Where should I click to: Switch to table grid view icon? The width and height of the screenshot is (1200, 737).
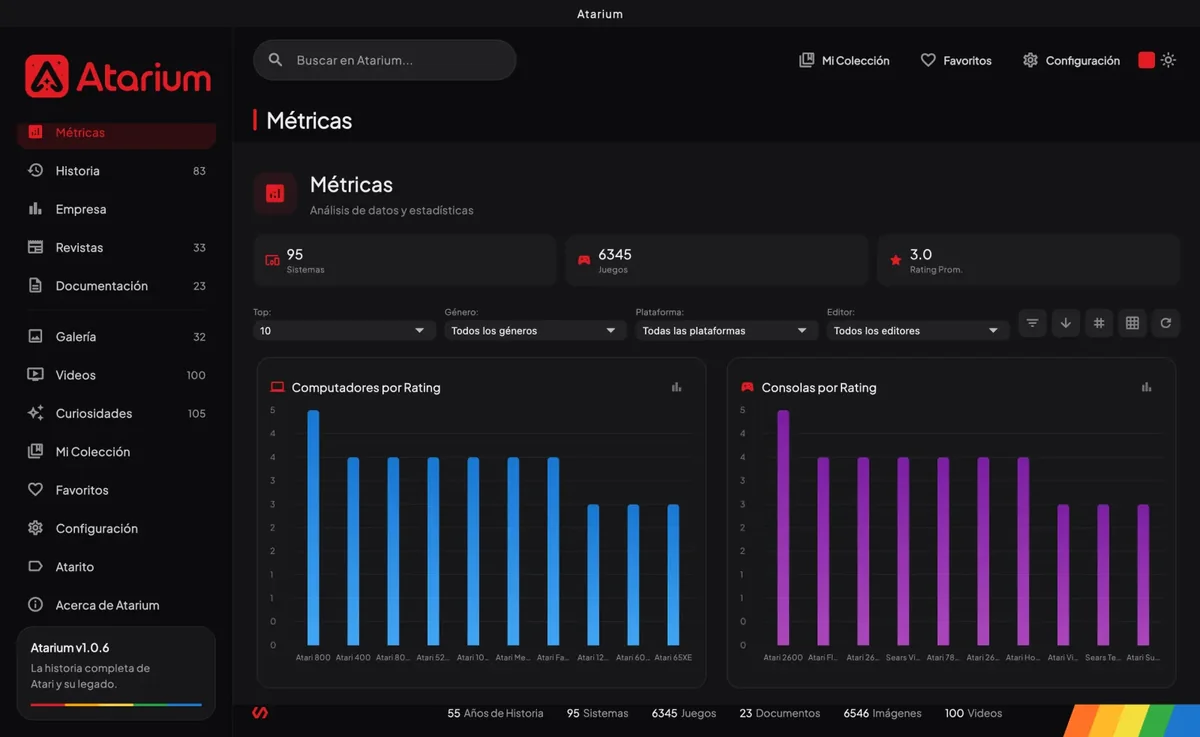(x=1132, y=323)
